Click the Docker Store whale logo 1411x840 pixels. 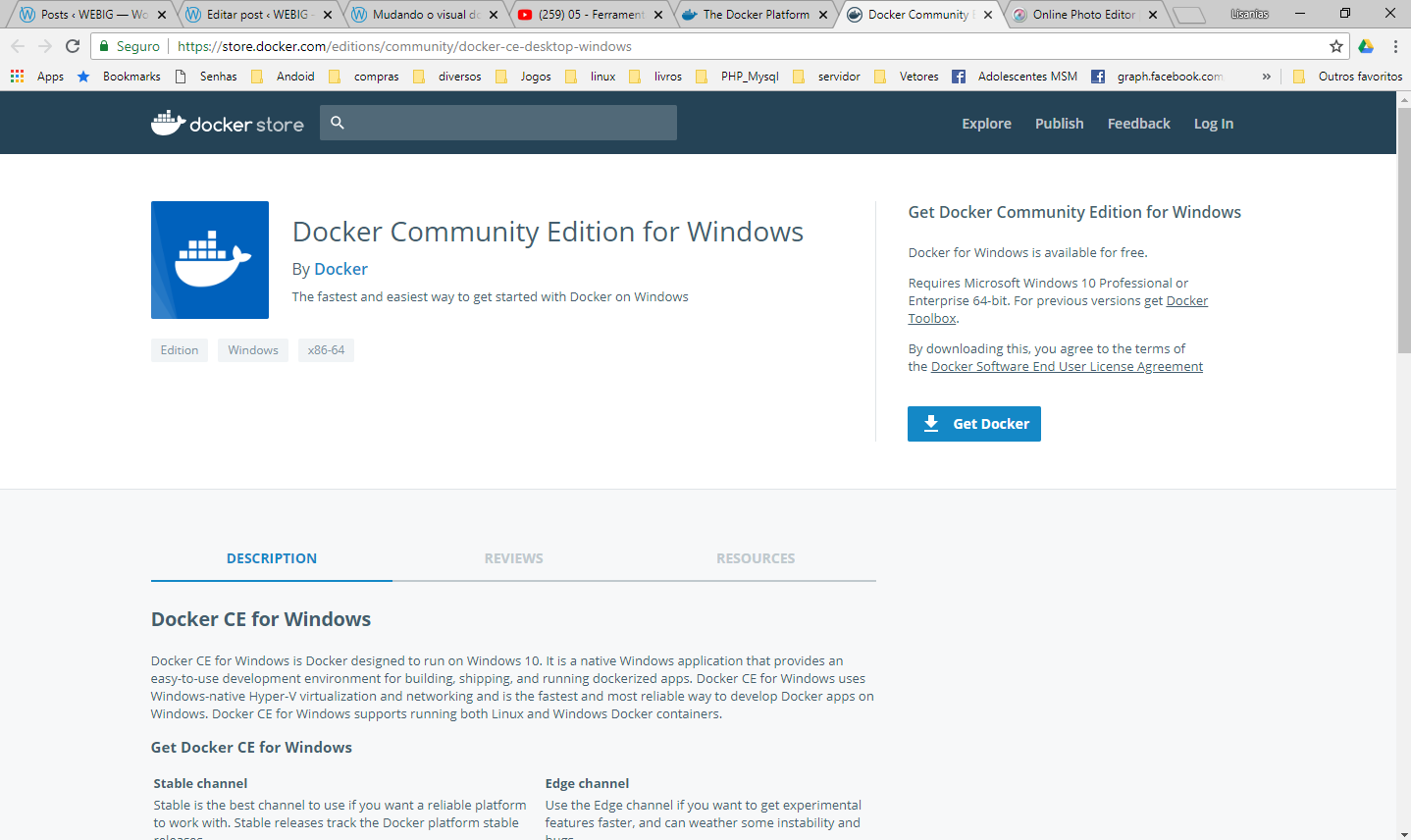(228, 123)
